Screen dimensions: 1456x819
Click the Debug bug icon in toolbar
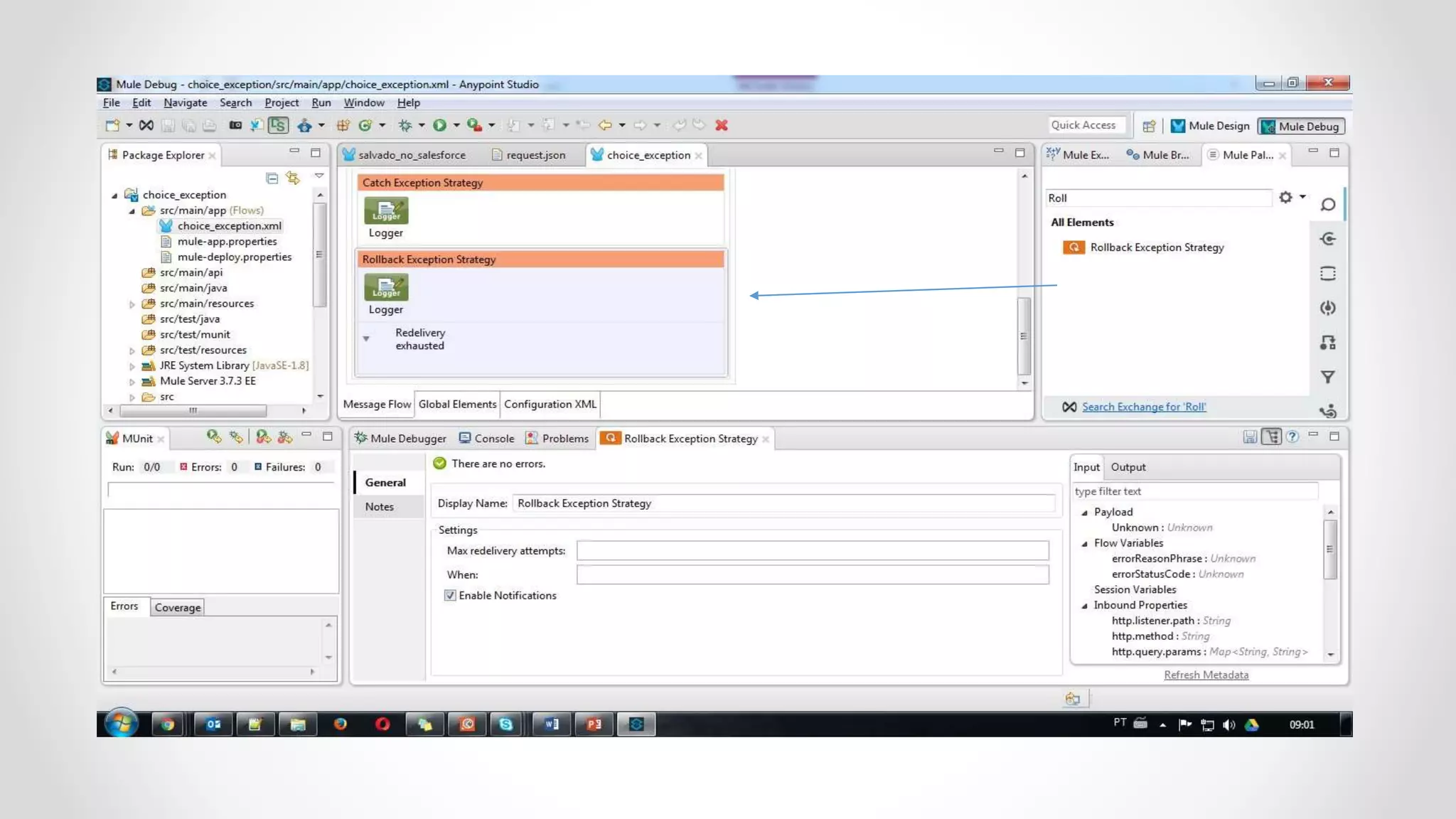[x=405, y=125]
